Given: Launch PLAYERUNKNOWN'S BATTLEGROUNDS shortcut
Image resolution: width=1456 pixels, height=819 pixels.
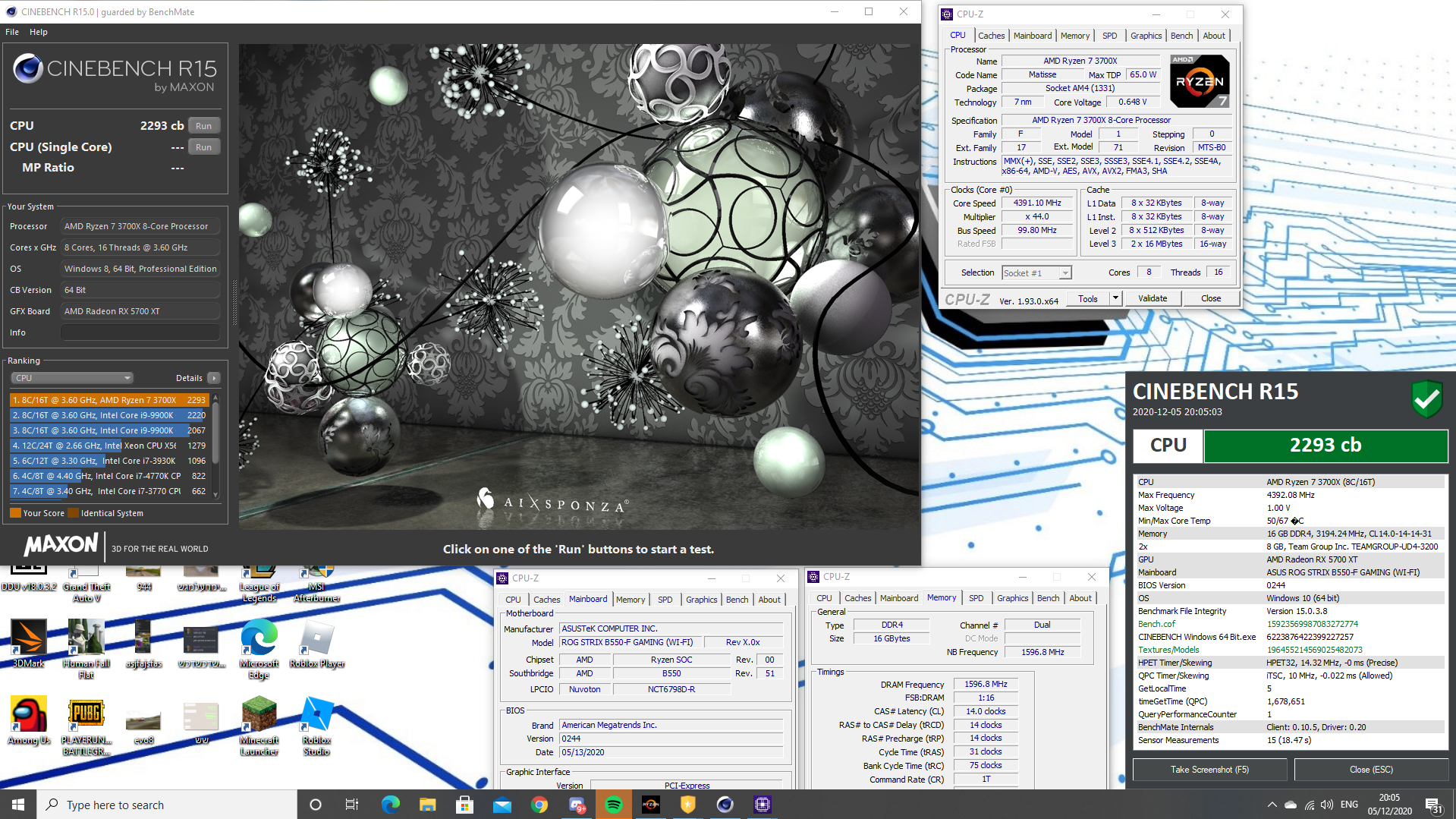Looking at the screenshot, I should (86, 726).
